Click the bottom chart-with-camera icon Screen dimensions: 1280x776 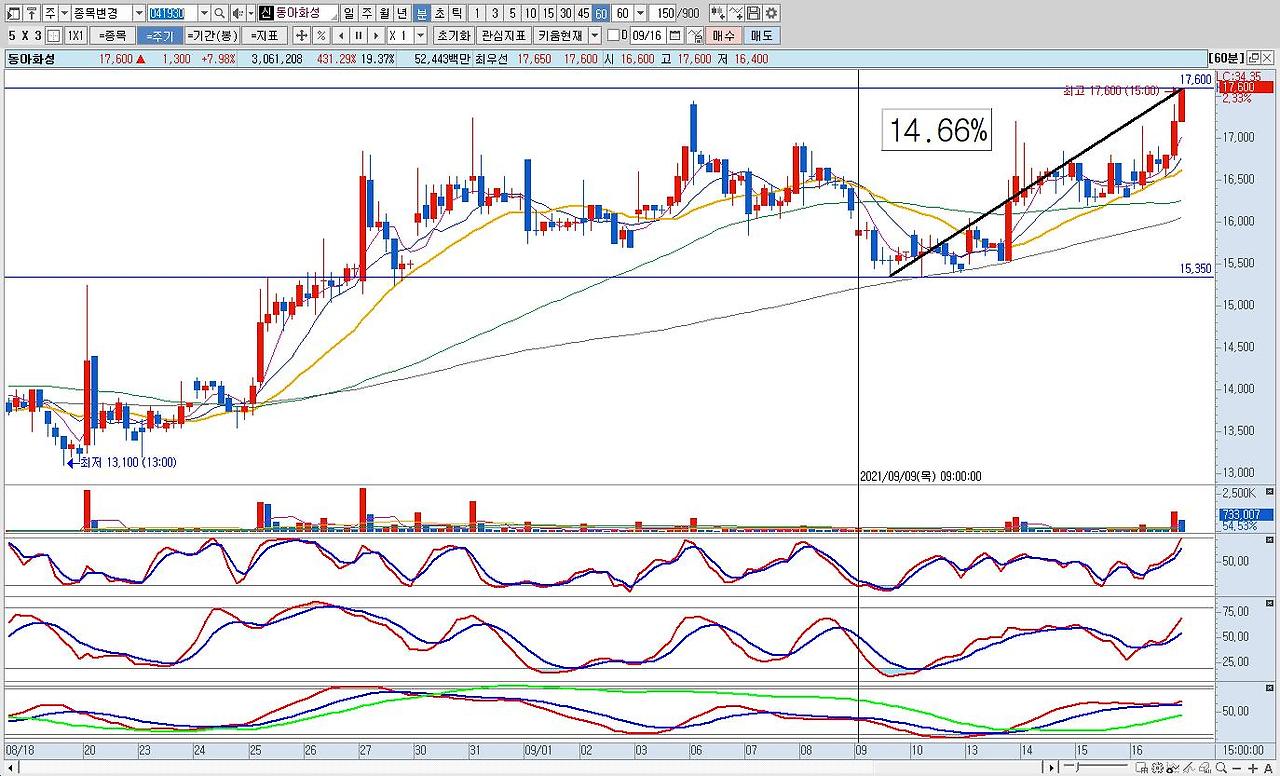1173,768
